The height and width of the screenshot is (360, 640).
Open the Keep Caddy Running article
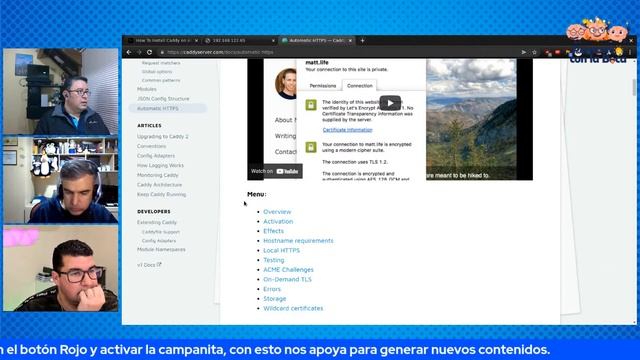click(x=161, y=194)
